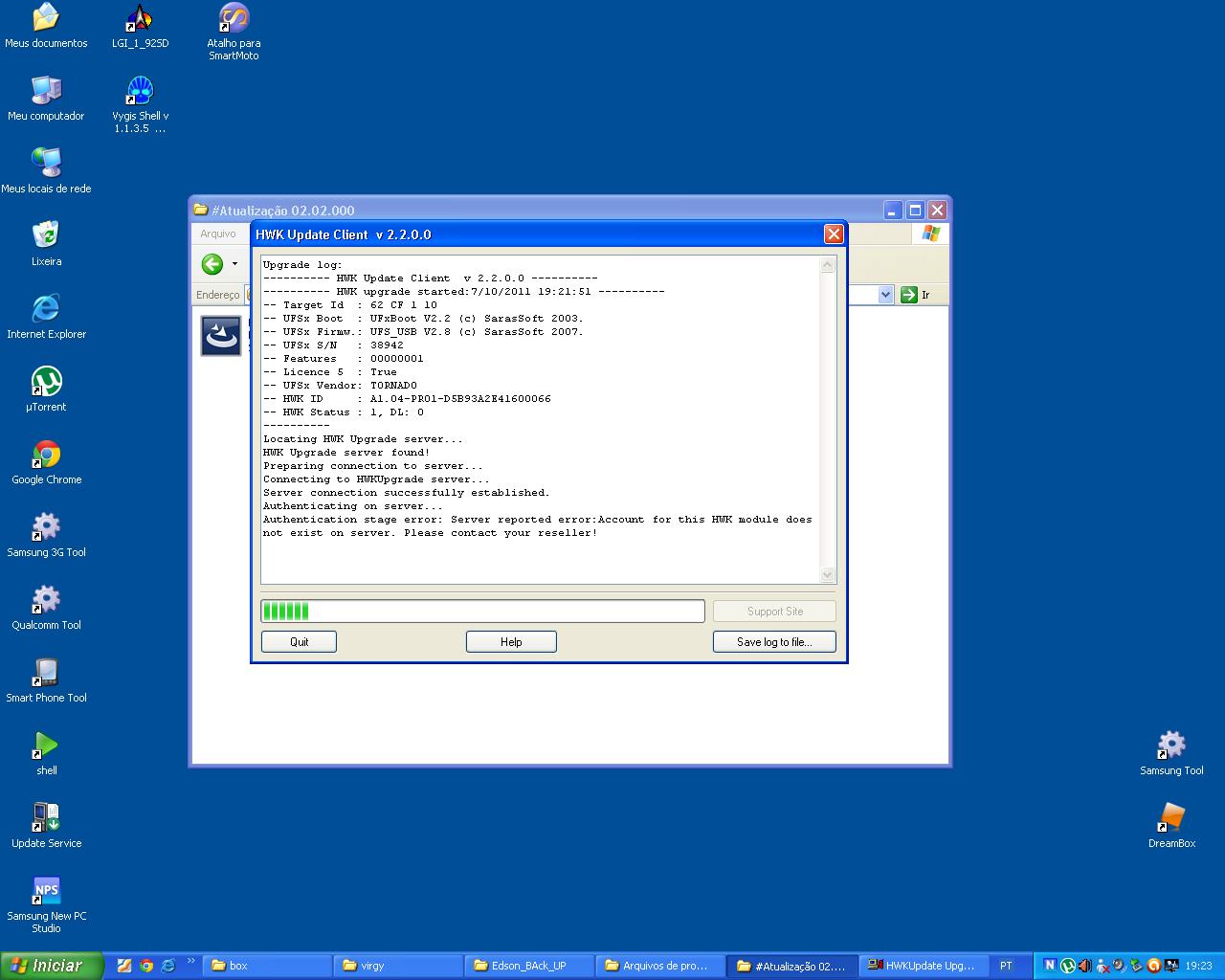The height and width of the screenshot is (980, 1225).
Task: Click log scrollbar up arrow
Action: point(828,265)
